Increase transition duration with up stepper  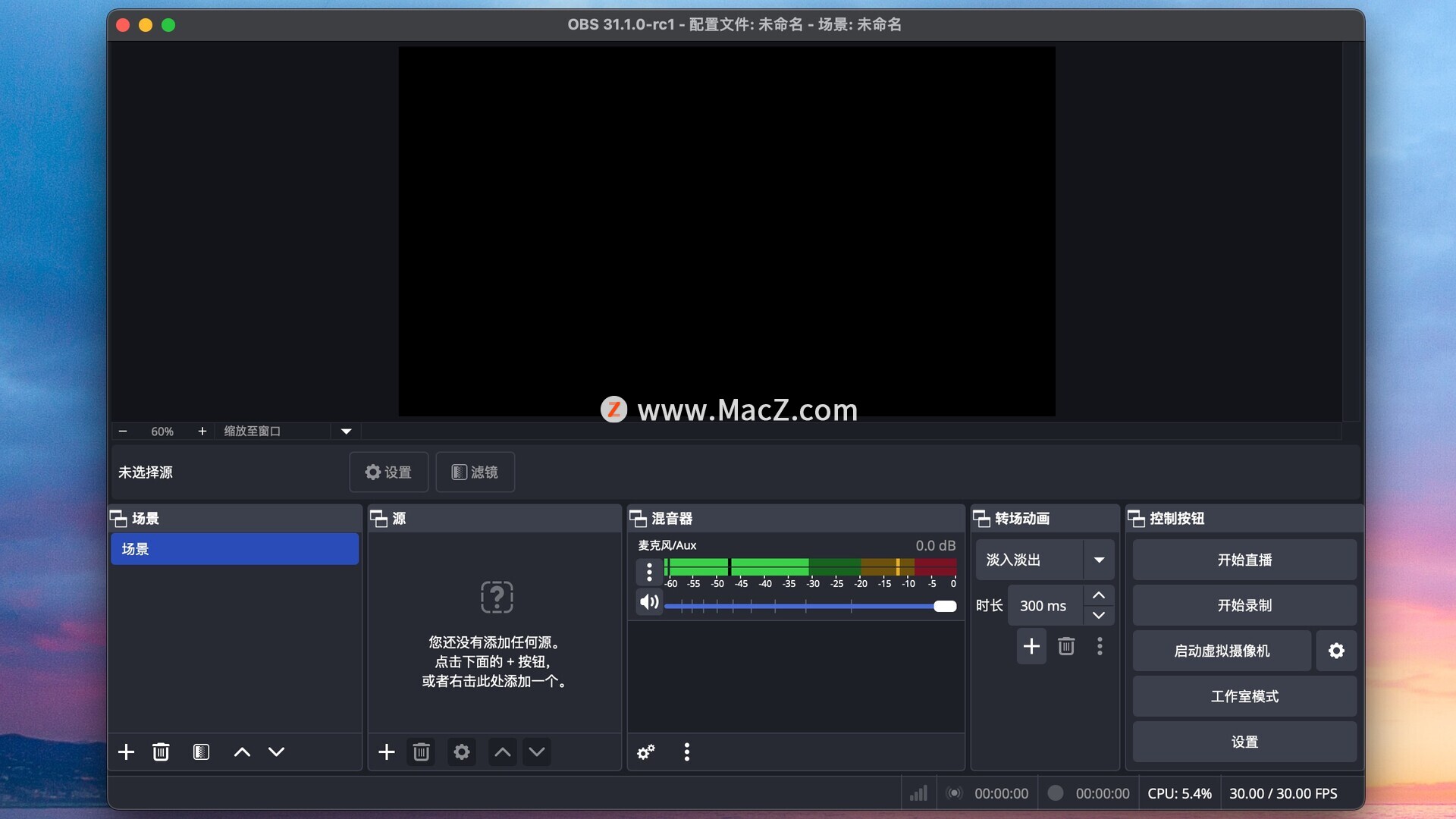[1099, 595]
